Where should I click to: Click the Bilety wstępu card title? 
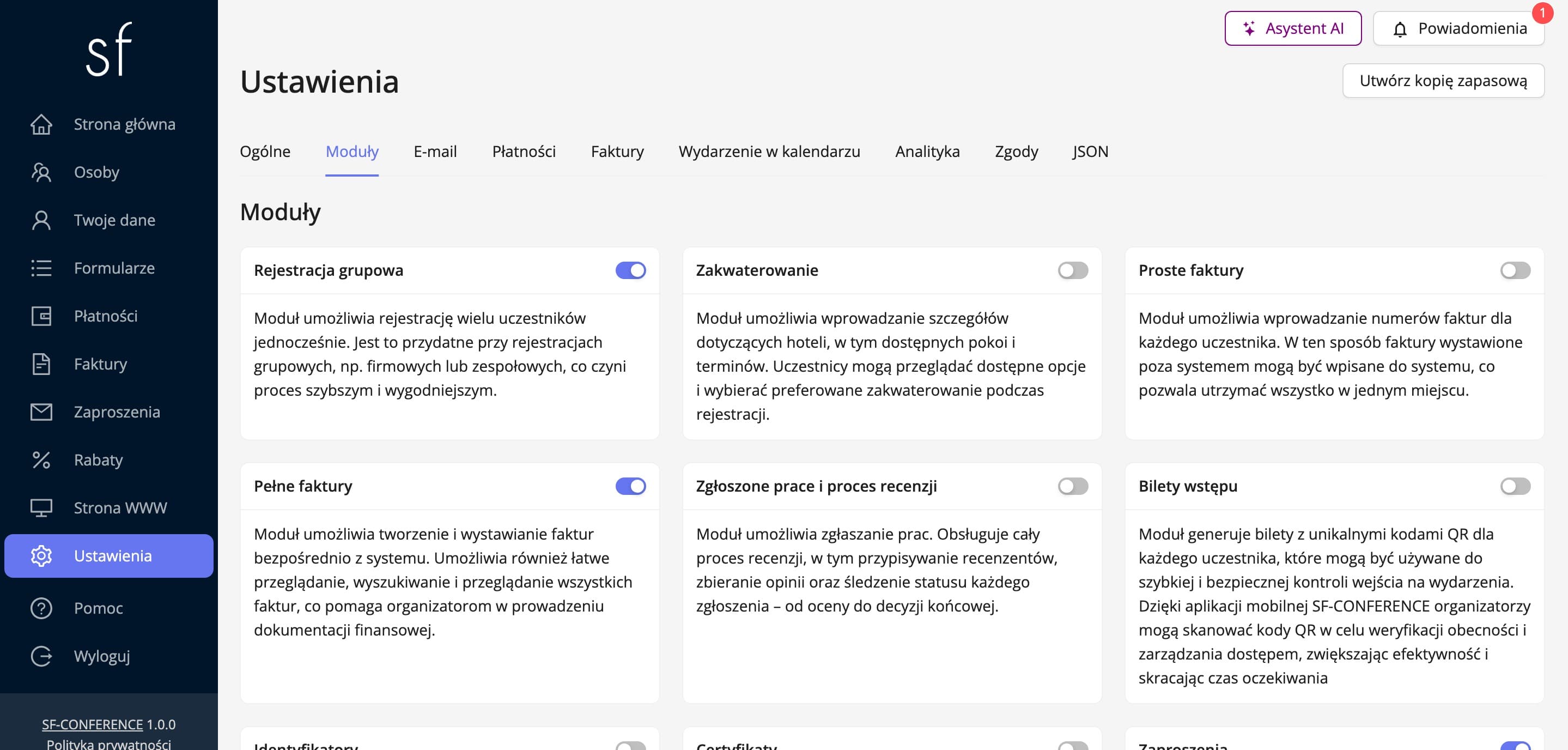coord(1188,486)
